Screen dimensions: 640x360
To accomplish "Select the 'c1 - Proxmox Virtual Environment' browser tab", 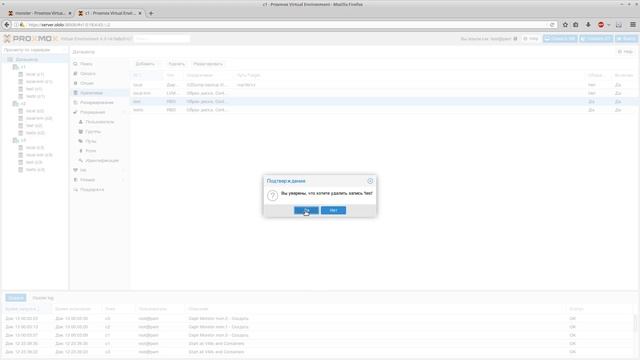I will click(x=110, y=13).
